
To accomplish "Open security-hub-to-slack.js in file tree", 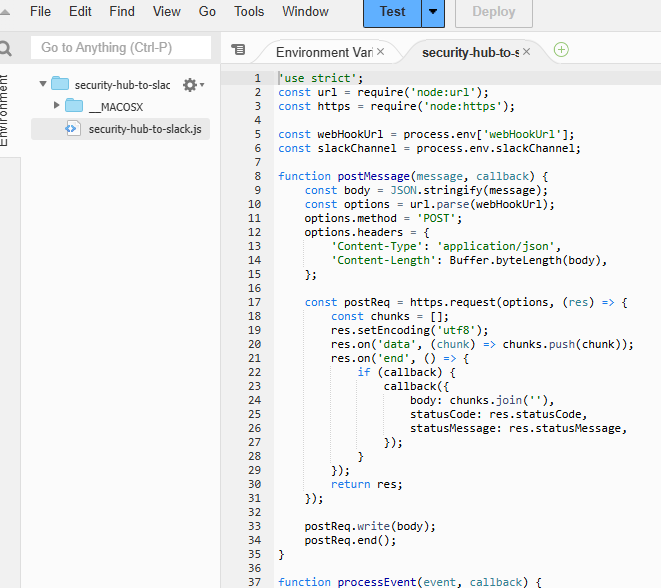I will point(145,129).
